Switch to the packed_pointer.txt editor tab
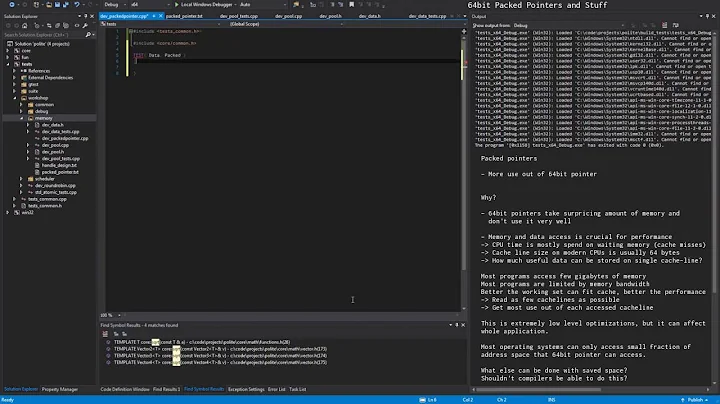Screen dimensions: 720x404 (x=184, y=16)
